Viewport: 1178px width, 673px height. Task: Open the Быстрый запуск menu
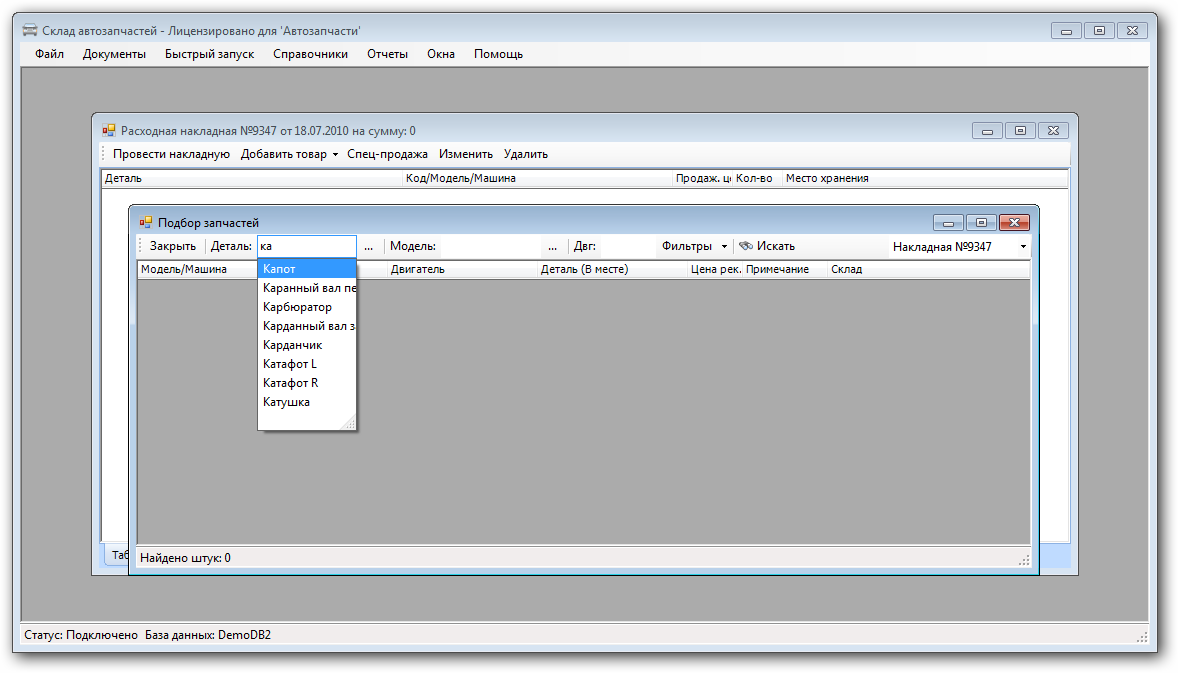209,54
